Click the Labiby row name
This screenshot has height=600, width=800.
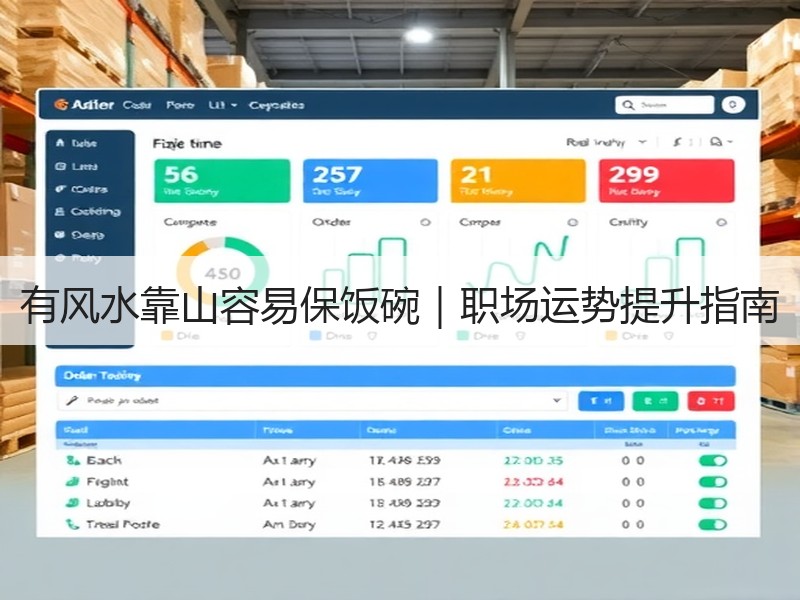tap(108, 504)
